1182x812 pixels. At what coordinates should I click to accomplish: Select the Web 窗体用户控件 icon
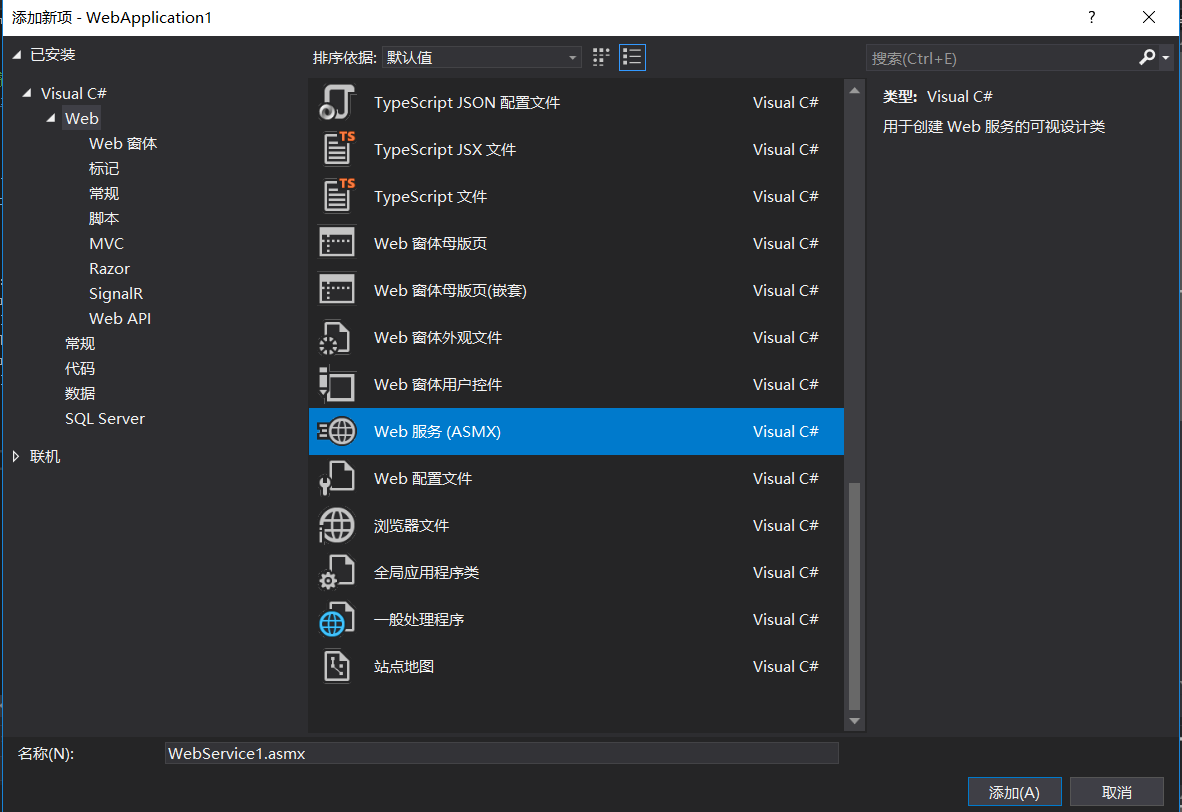pos(337,384)
